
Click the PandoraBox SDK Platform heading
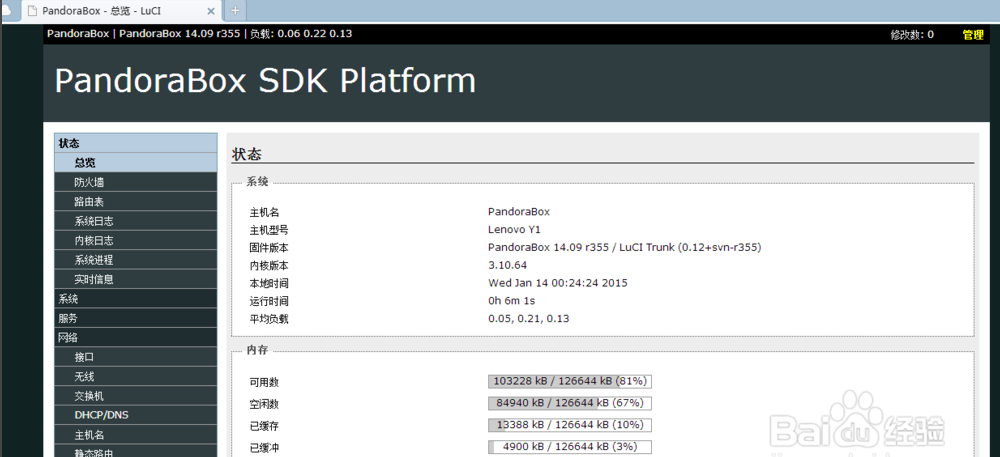point(265,81)
